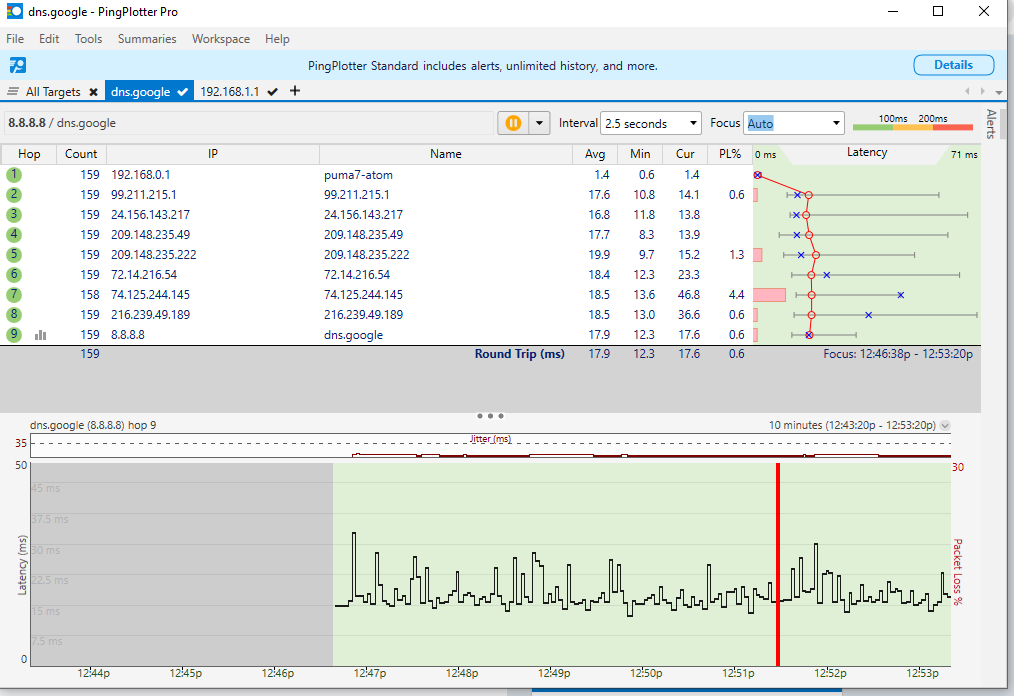The image size is (1014, 696).
Task: Select IP cell 209.148.235.222
Action: [x=154, y=255]
